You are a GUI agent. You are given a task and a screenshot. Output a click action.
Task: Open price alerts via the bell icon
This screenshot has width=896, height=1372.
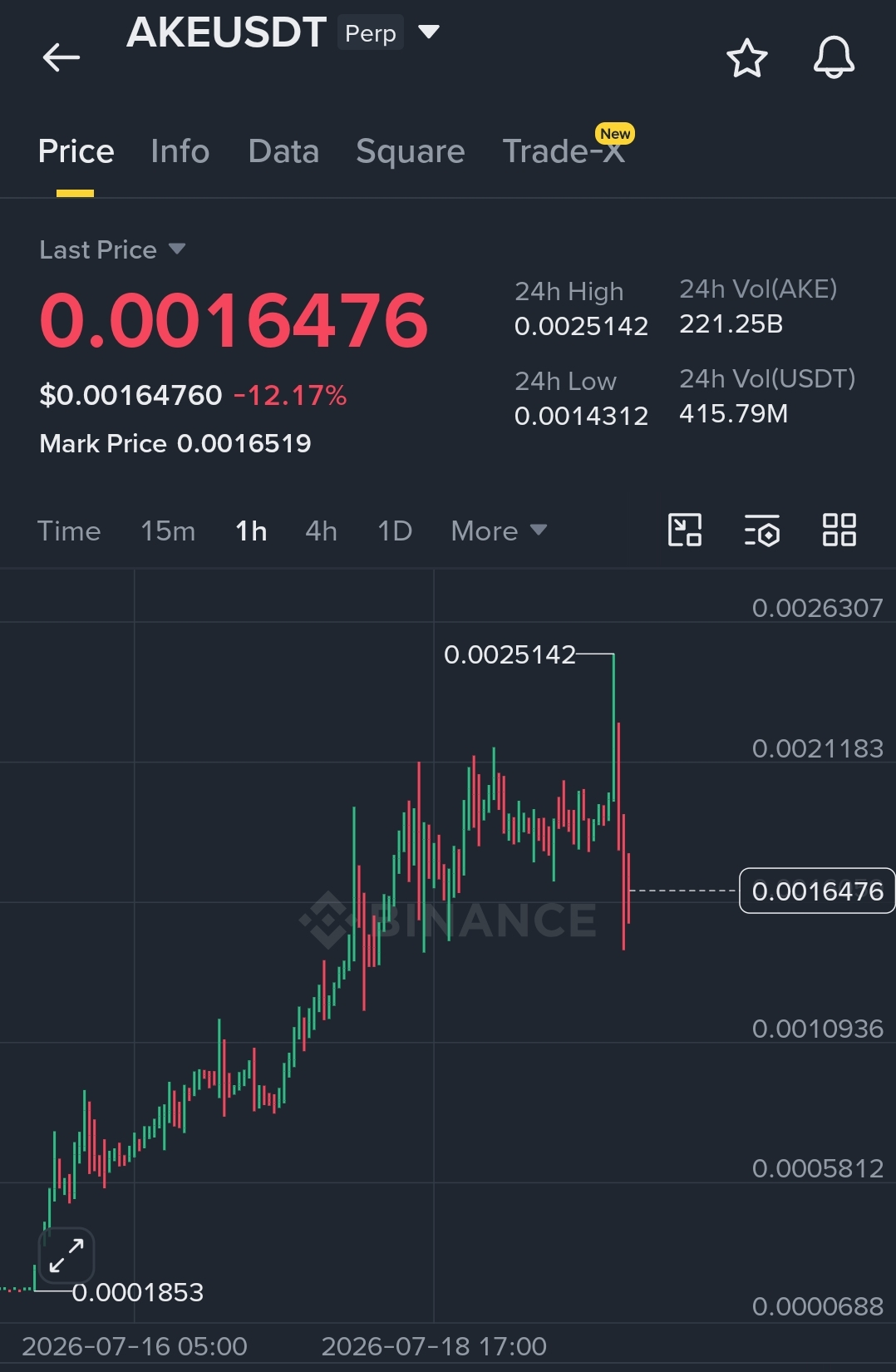point(834,57)
